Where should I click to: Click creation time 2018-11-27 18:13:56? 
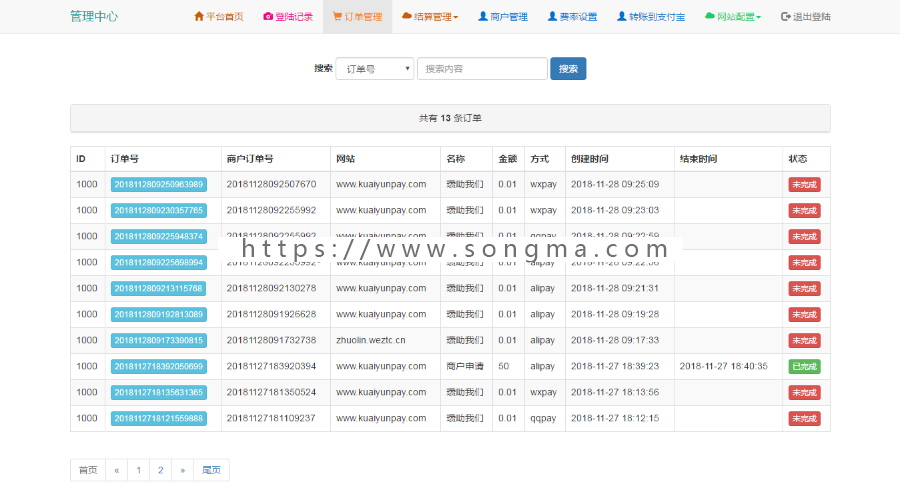(x=615, y=392)
